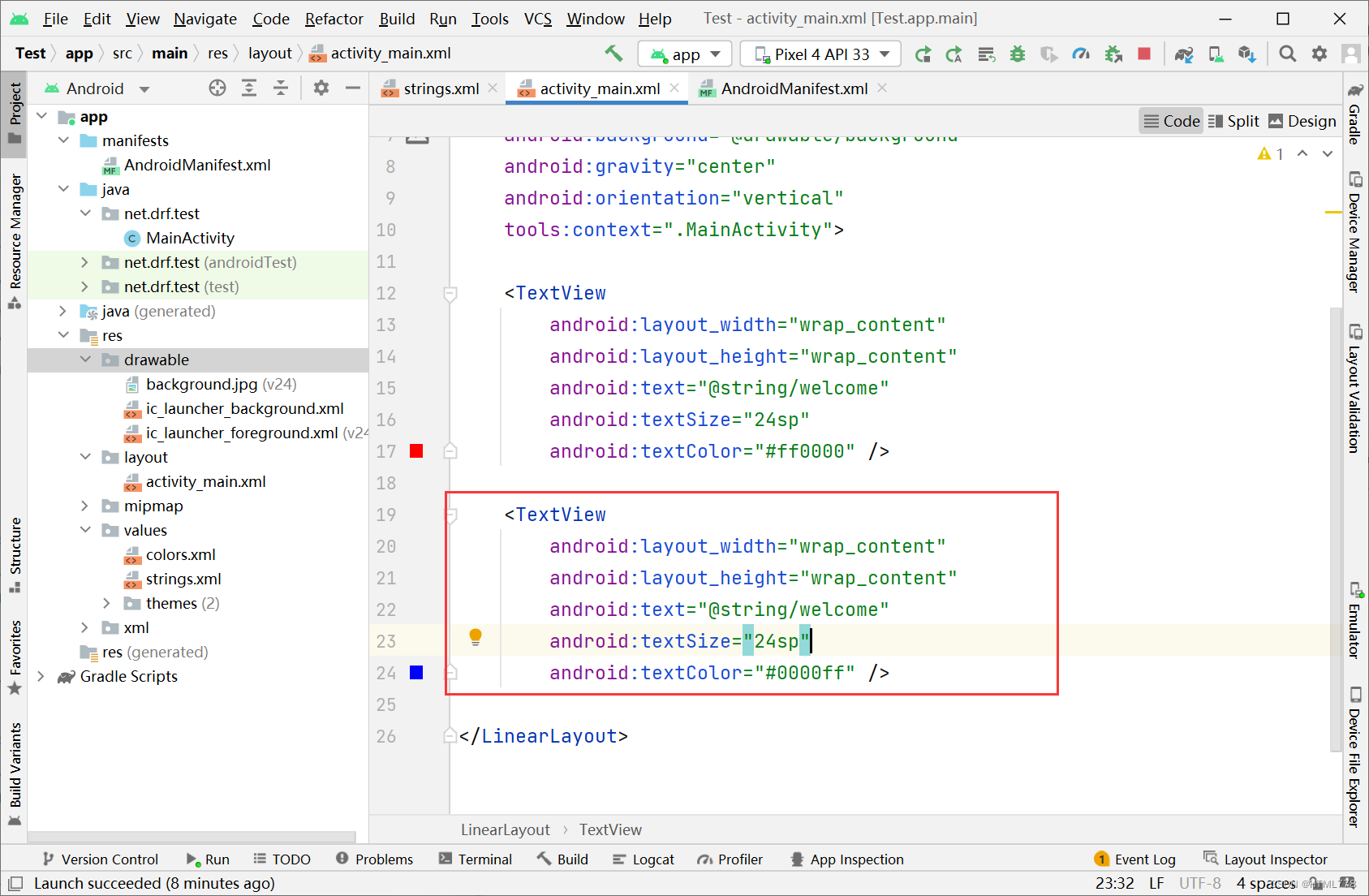Close the activity_main.xml tab
This screenshot has height=896, width=1369.
click(674, 88)
